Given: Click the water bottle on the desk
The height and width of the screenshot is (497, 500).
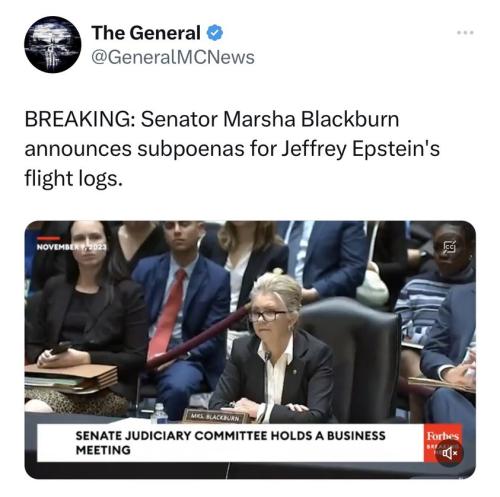Looking at the screenshot, I should pyautogui.click(x=159, y=414).
